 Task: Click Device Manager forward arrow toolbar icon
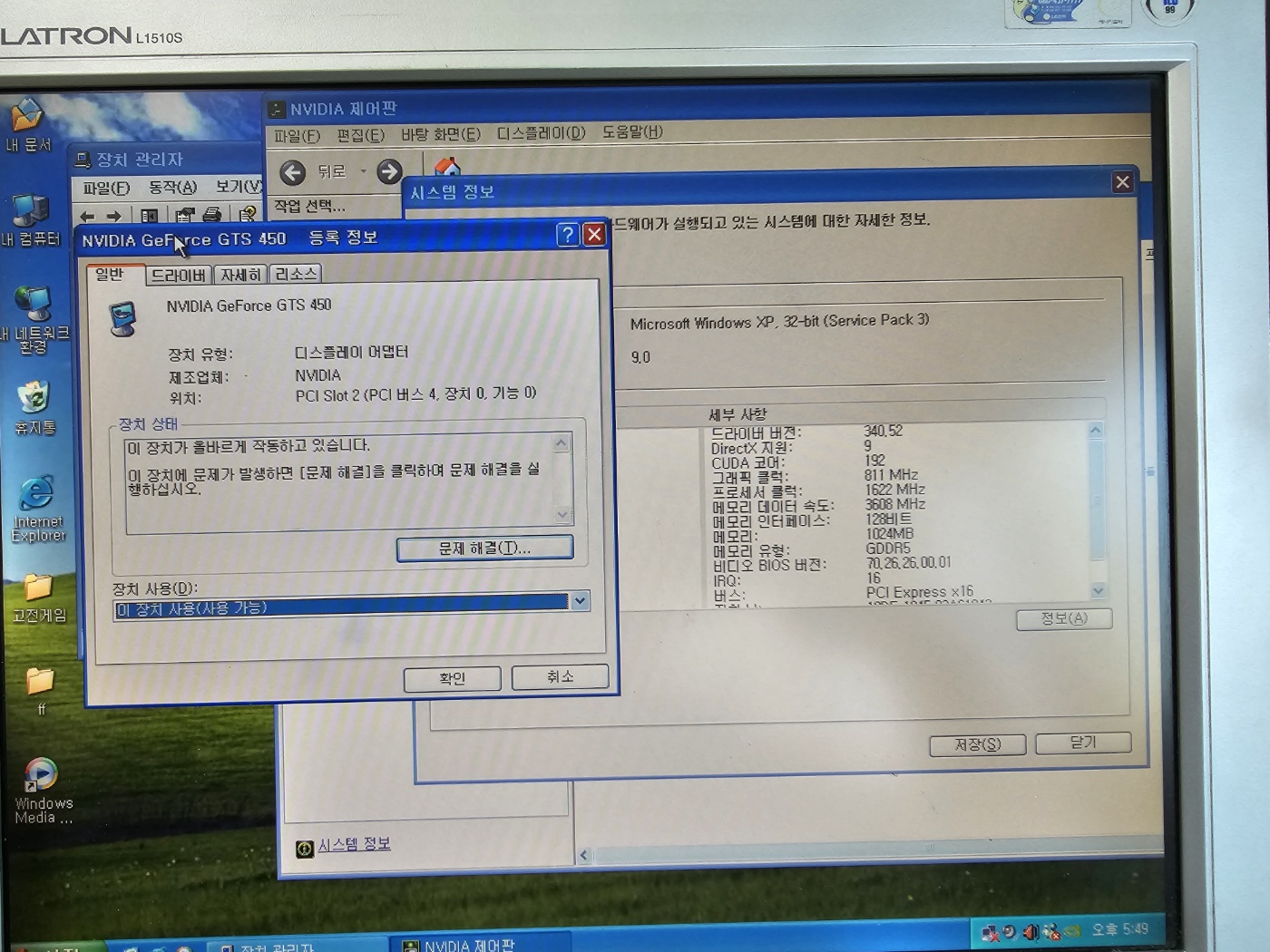coord(113,216)
